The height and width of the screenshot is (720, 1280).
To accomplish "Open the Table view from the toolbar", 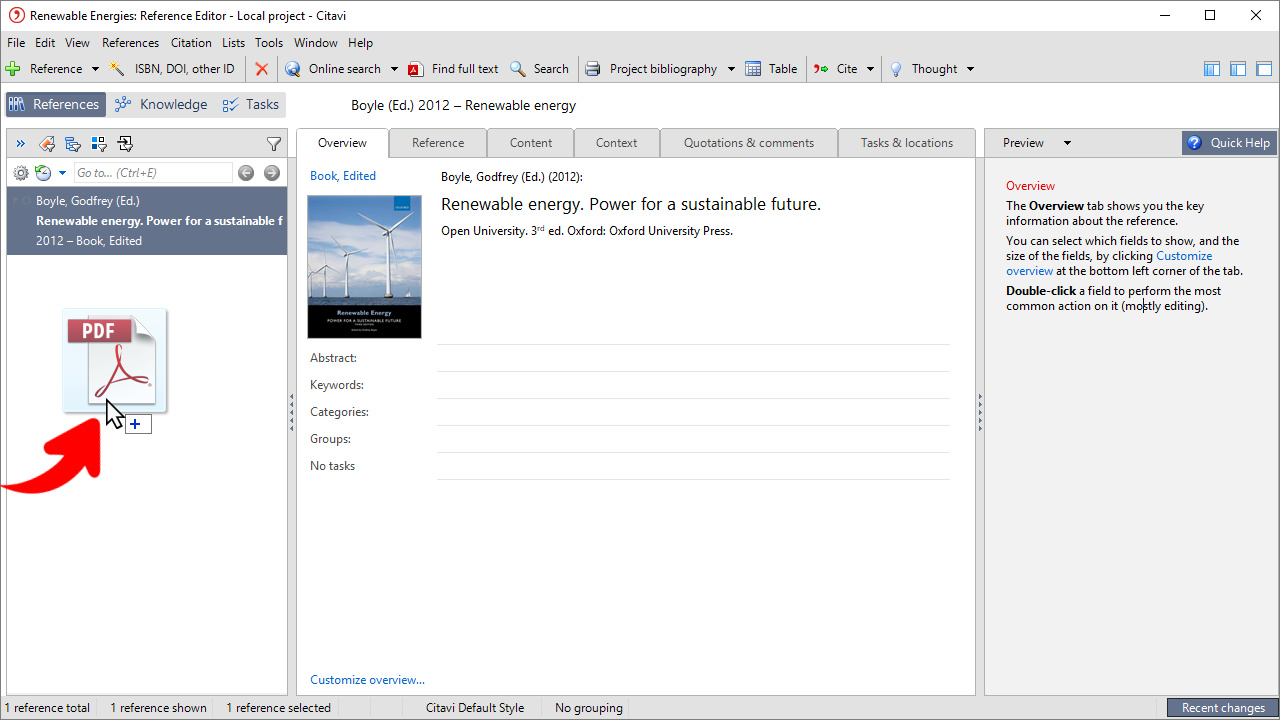I will pos(771,69).
